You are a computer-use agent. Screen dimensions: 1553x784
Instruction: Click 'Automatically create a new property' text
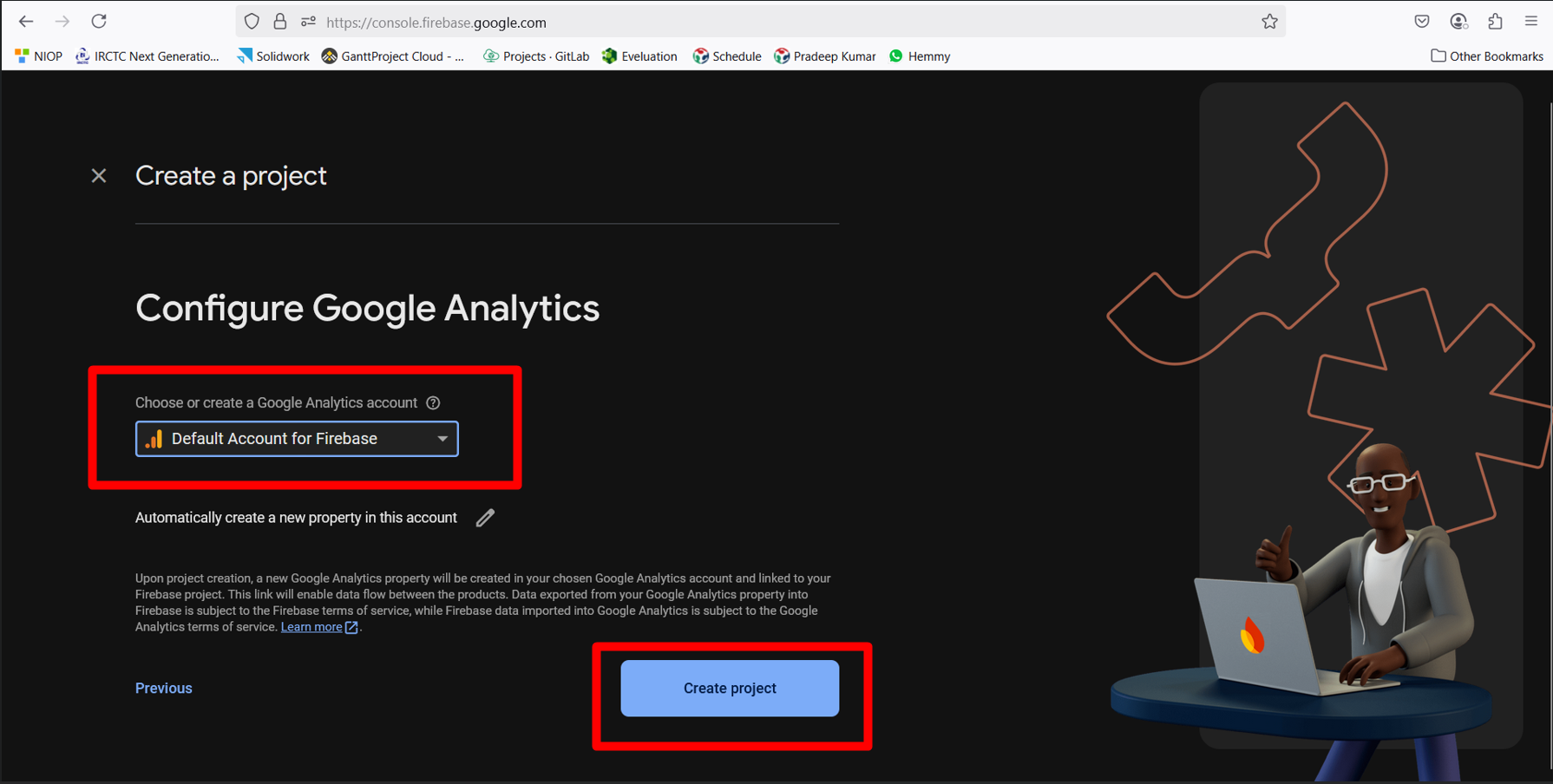(296, 518)
